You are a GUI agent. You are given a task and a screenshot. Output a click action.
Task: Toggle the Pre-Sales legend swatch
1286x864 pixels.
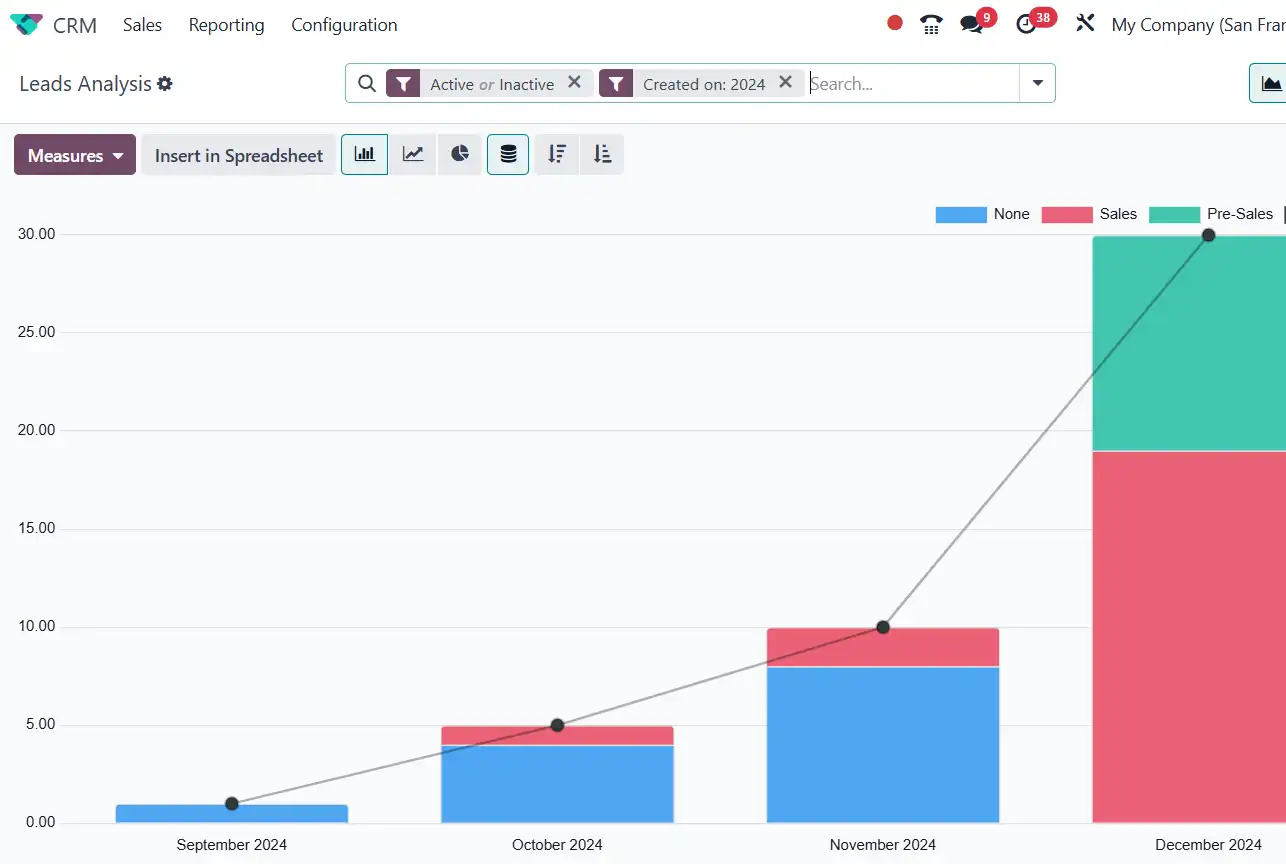pyautogui.click(x=1174, y=214)
